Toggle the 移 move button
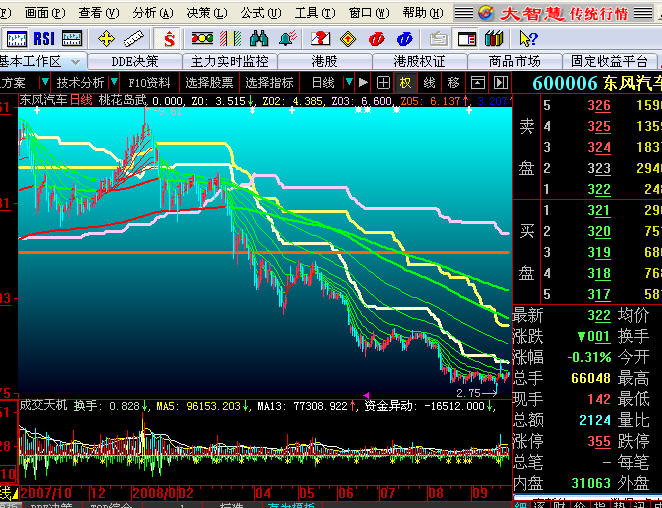 point(453,82)
